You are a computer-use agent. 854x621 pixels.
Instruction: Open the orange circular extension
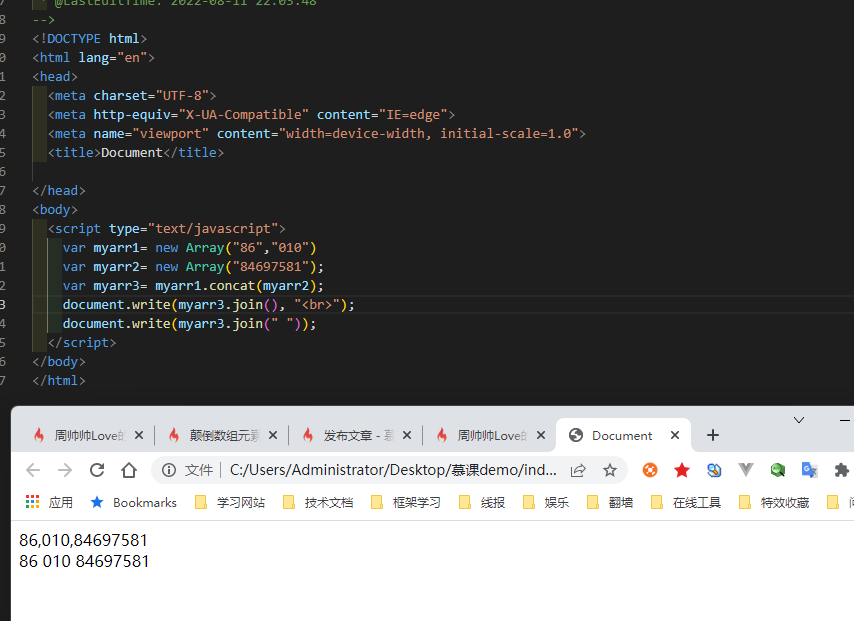point(650,470)
